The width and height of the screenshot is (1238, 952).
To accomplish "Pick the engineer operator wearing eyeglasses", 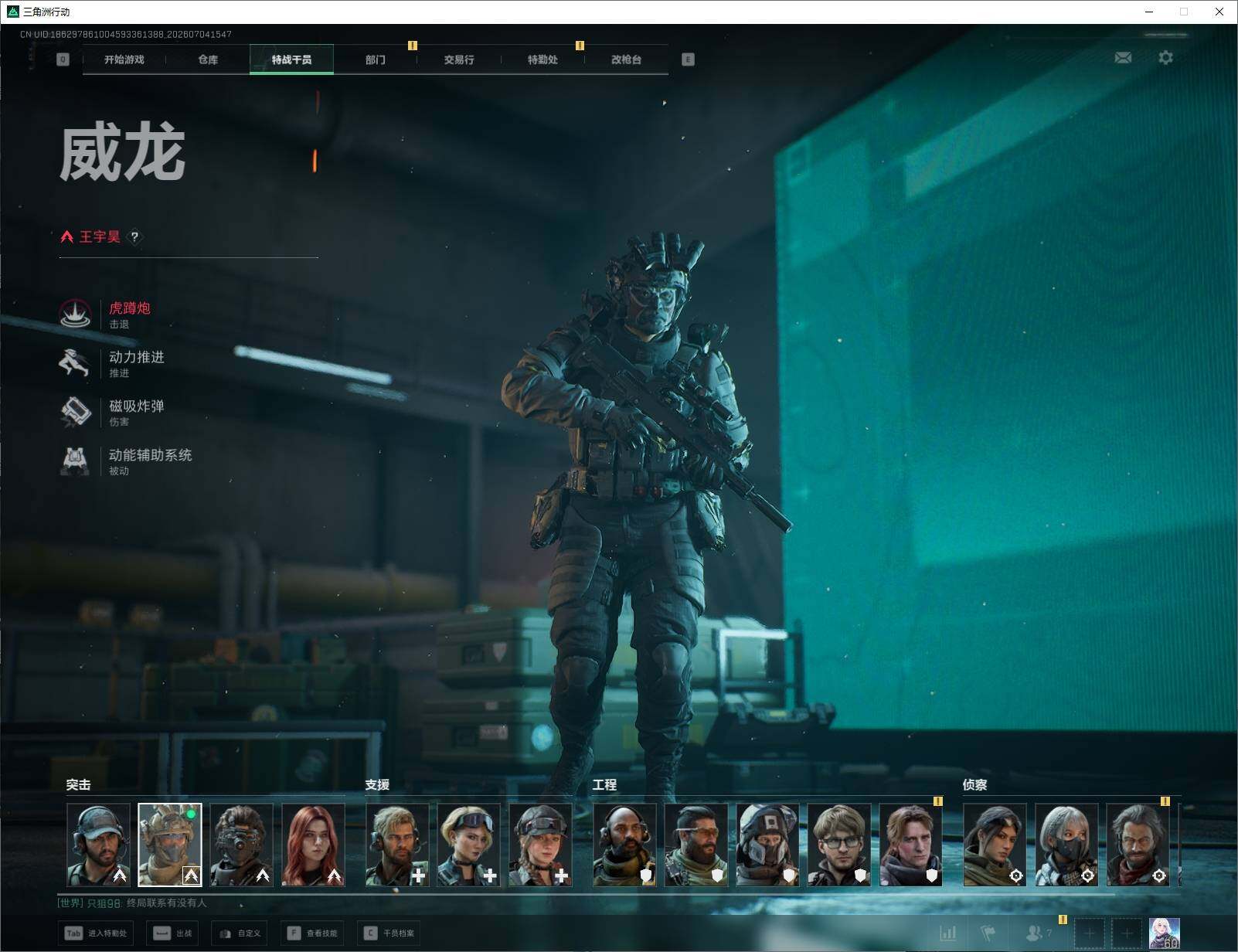I will [839, 845].
